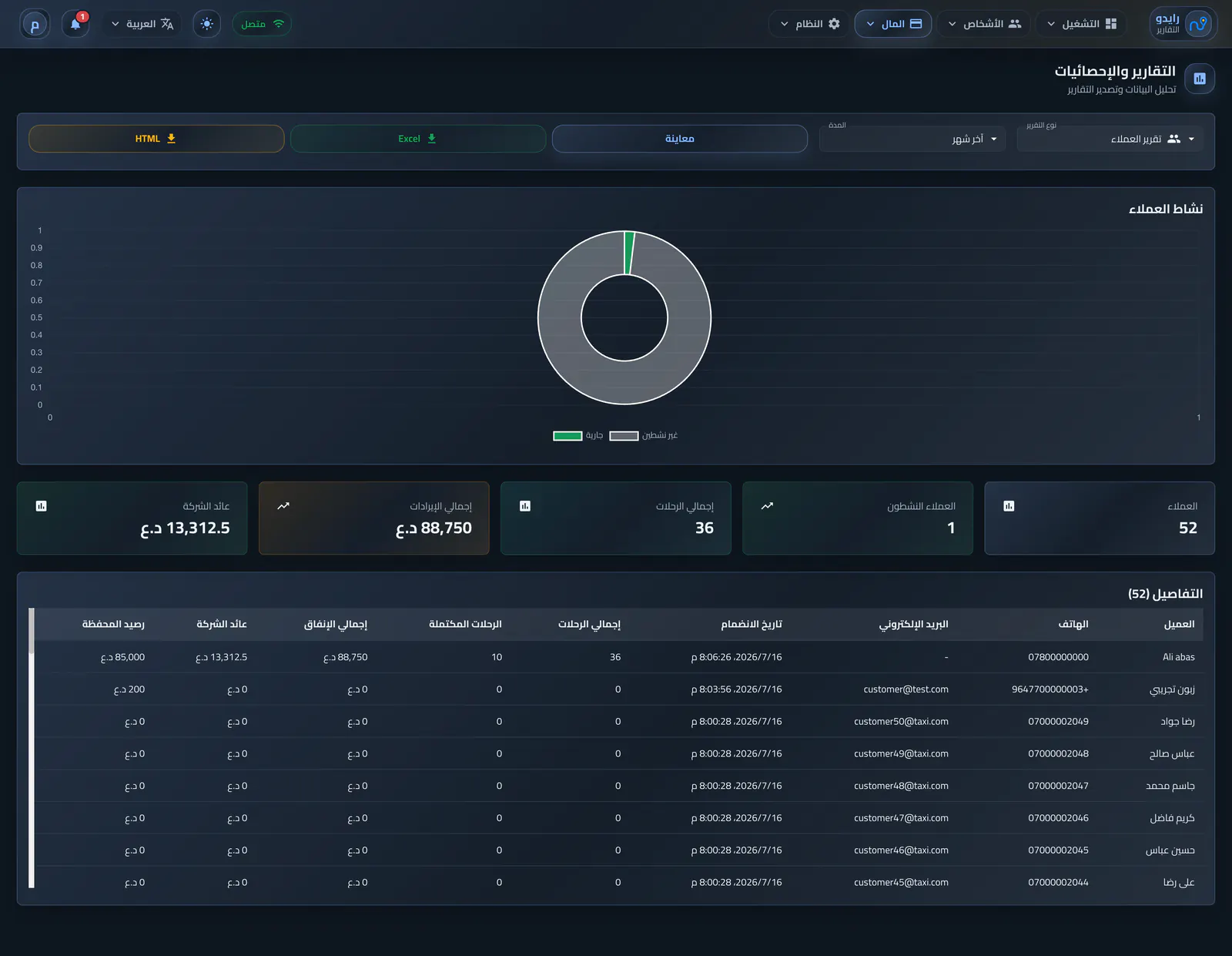Click chart icon on العملاء stat card
1232x956 pixels.
click(x=1009, y=506)
